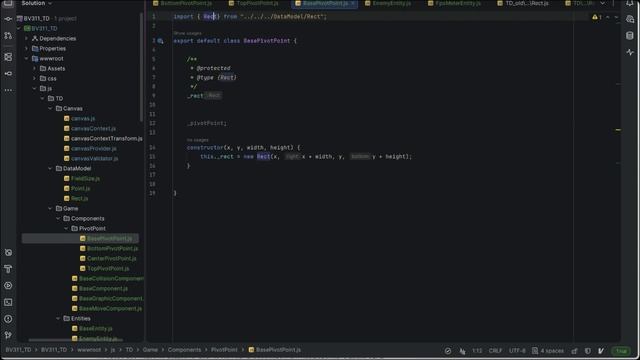The image size is (640, 360).
Task: Open the Dynamic Program Analysis pulse icon
Action: point(630,52)
